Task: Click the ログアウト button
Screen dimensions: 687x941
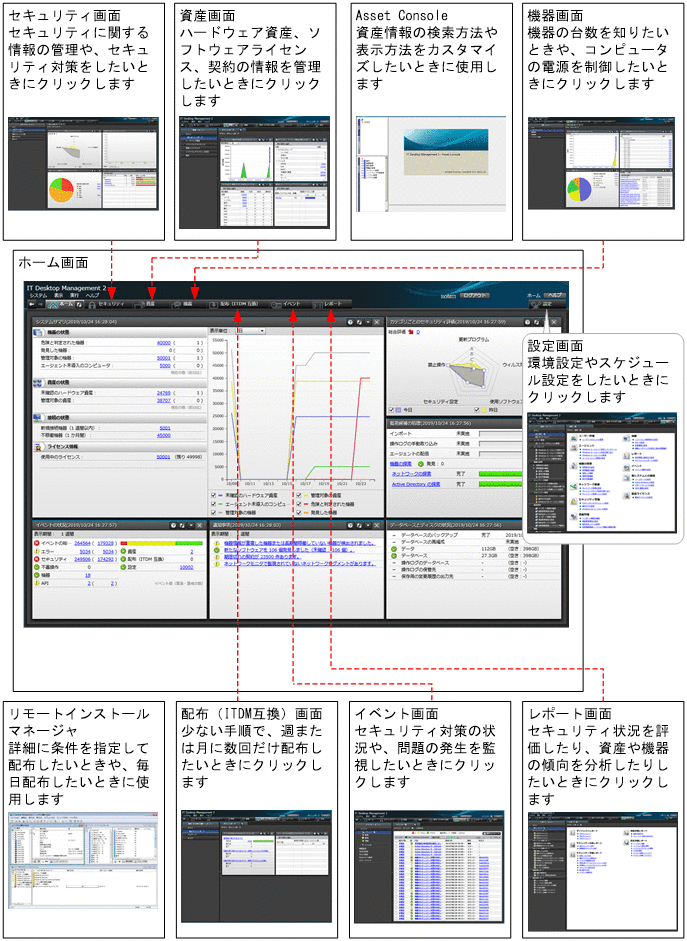Action: click(x=476, y=296)
